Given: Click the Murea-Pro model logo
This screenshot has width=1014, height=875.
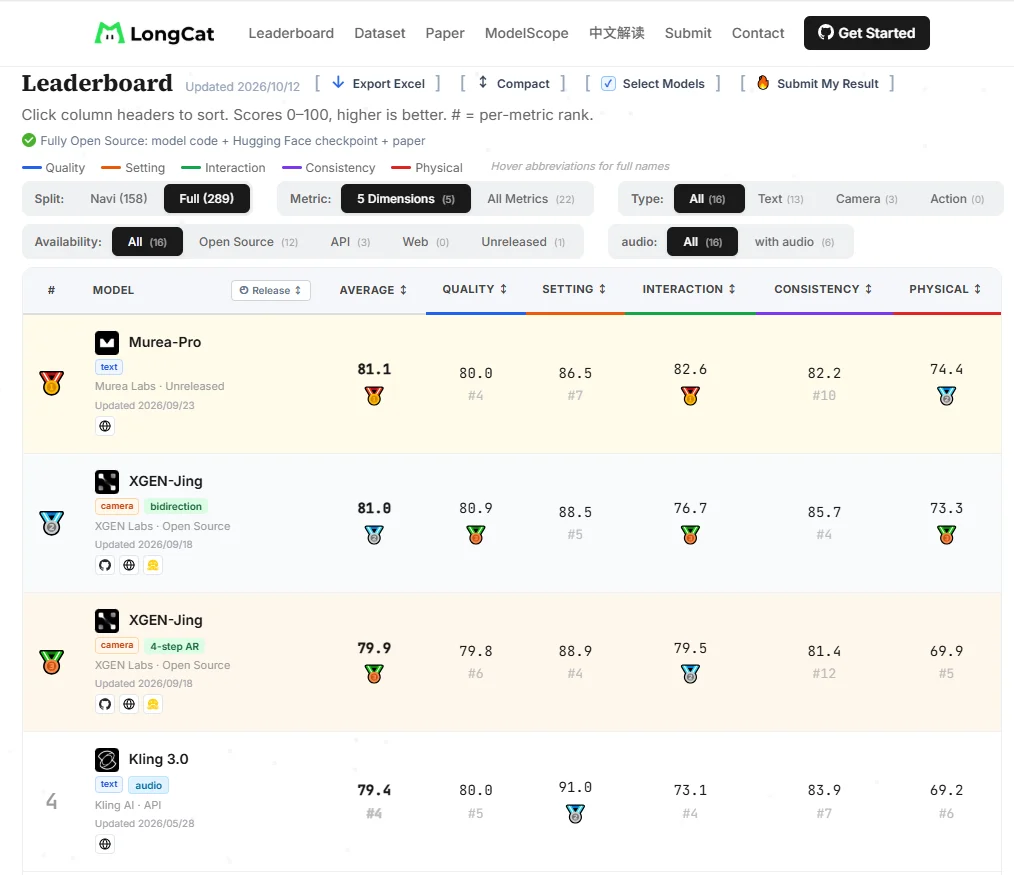Looking at the screenshot, I should point(107,343).
